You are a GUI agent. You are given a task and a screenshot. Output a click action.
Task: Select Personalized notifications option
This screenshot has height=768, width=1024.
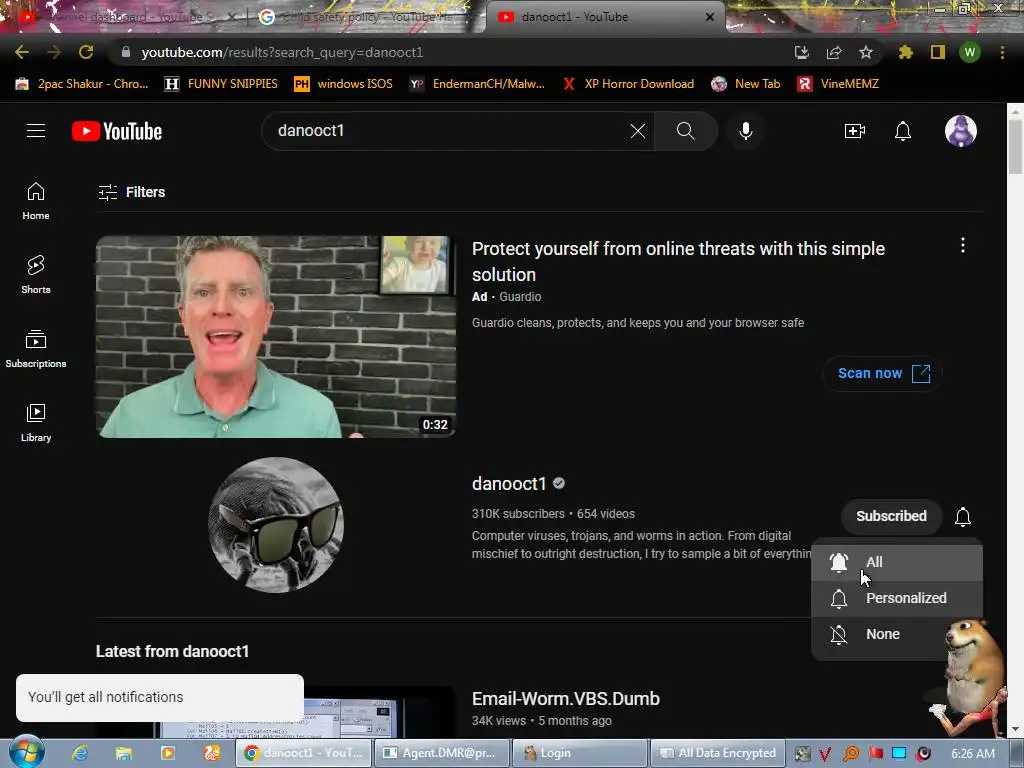coord(897,598)
